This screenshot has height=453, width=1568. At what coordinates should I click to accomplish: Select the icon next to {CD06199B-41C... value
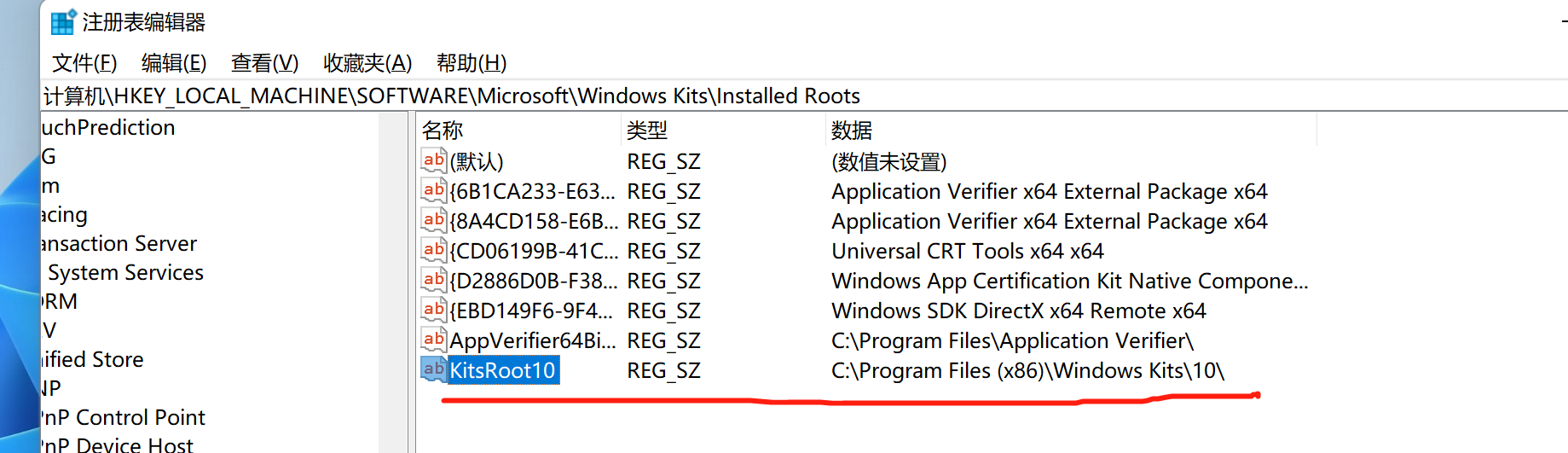pos(434,249)
